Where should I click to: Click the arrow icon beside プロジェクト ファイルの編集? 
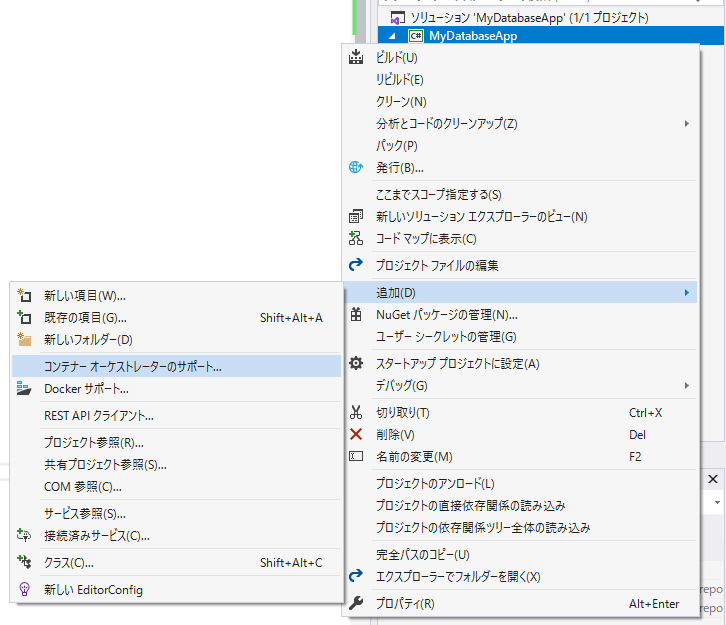click(356, 265)
